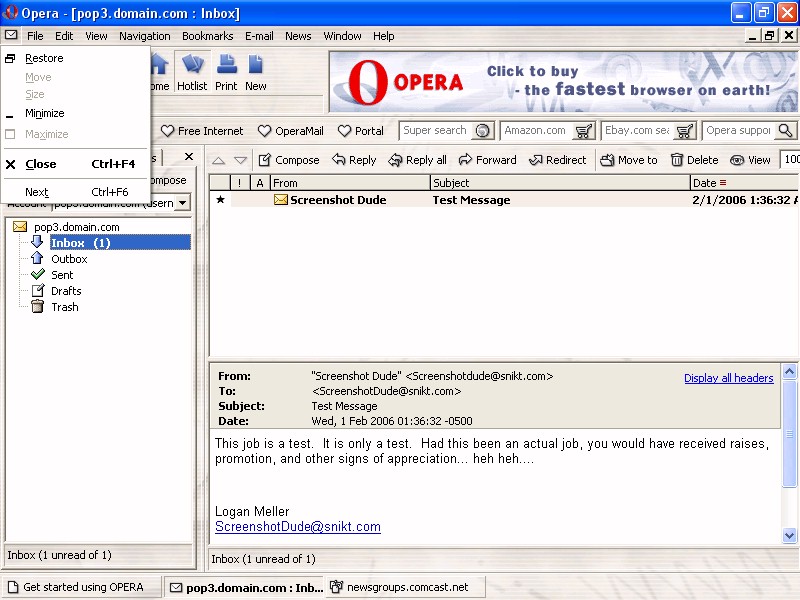The width and height of the screenshot is (800, 600).
Task: Toggle the star flag on Test Message
Action: [220, 199]
